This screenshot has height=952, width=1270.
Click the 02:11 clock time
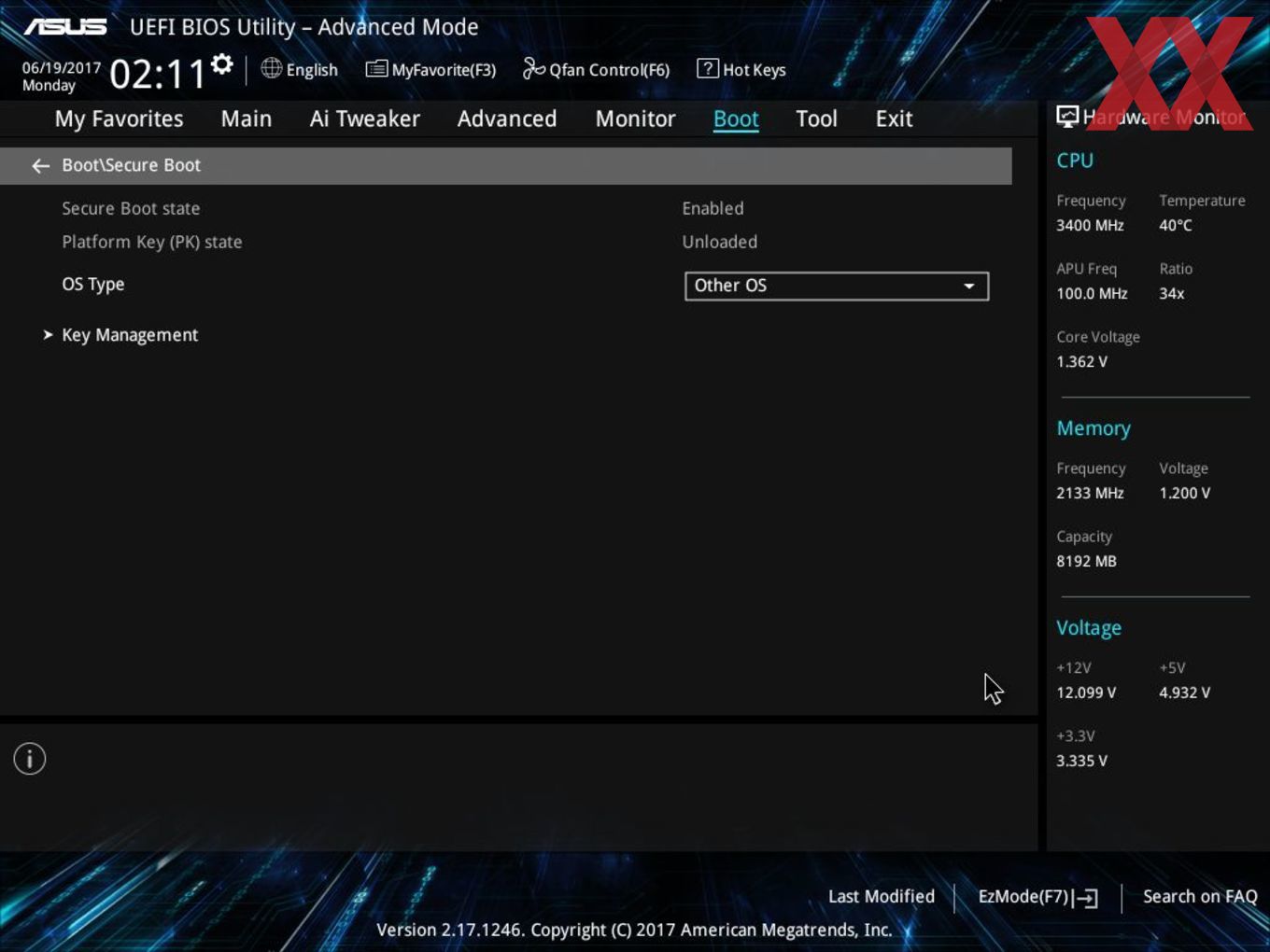pyautogui.click(x=157, y=74)
